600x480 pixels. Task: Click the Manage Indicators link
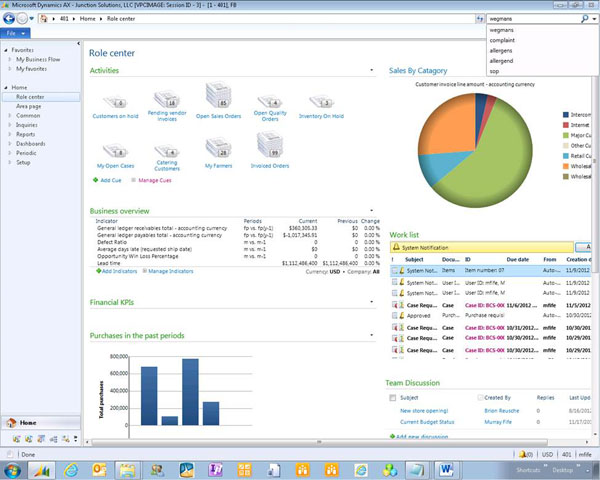[x=171, y=271]
